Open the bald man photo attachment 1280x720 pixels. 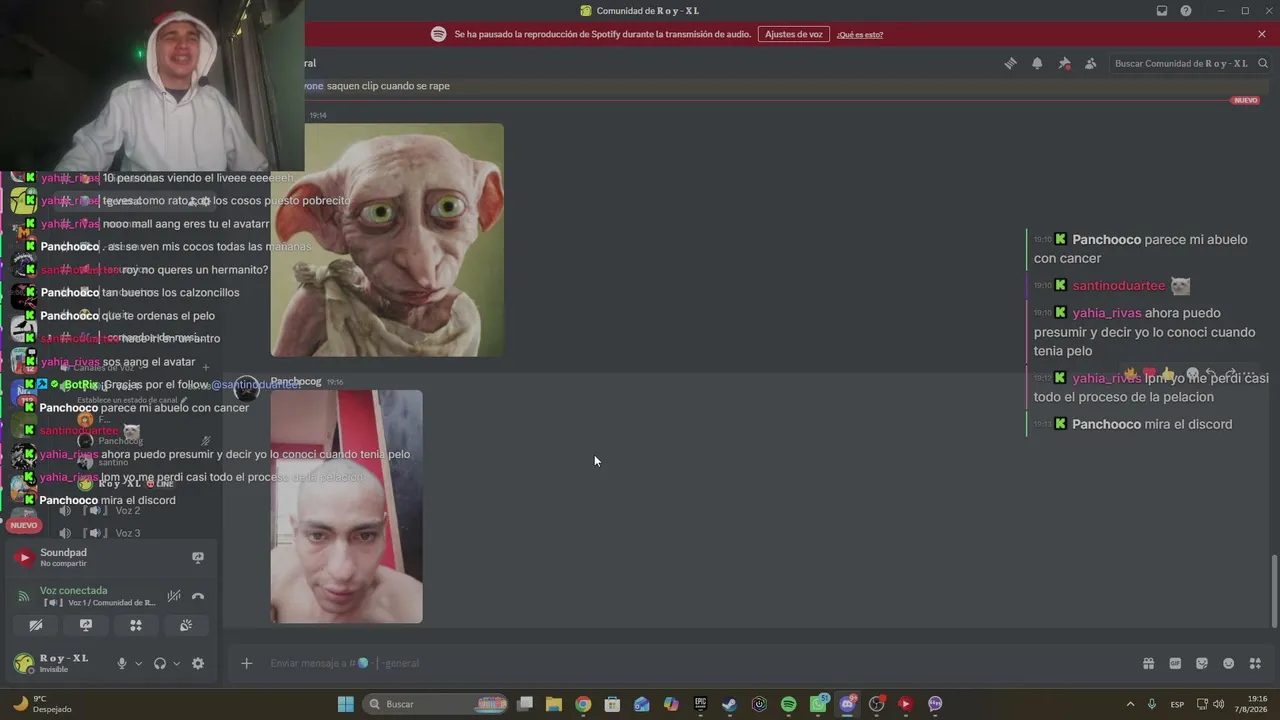click(346, 507)
